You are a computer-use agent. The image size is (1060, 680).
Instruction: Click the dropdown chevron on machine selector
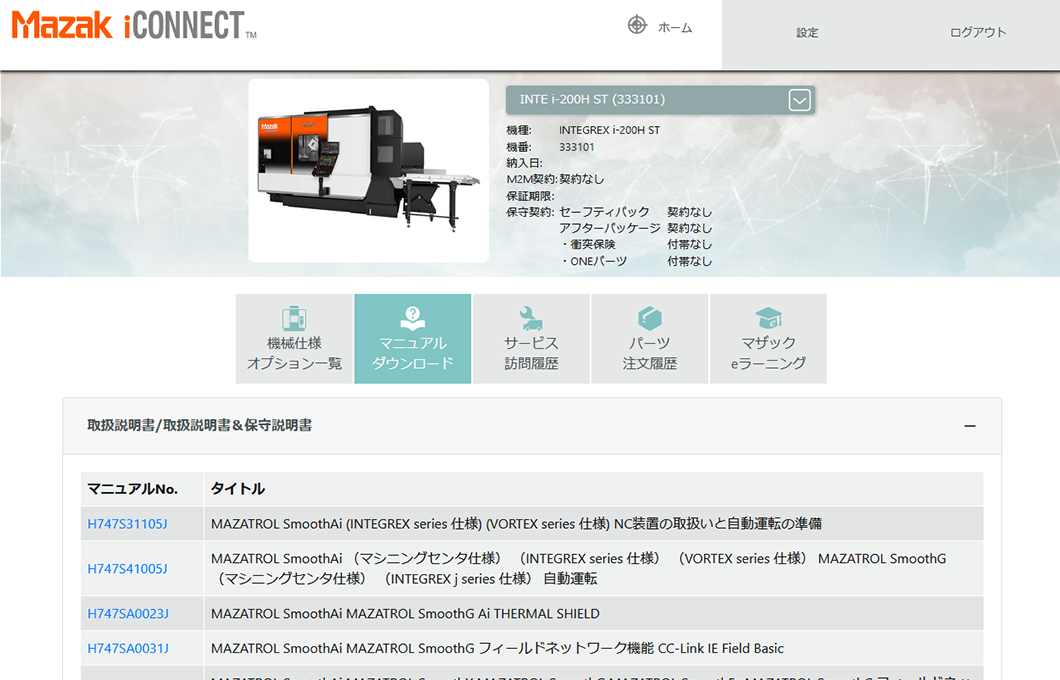[x=799, y=101]
